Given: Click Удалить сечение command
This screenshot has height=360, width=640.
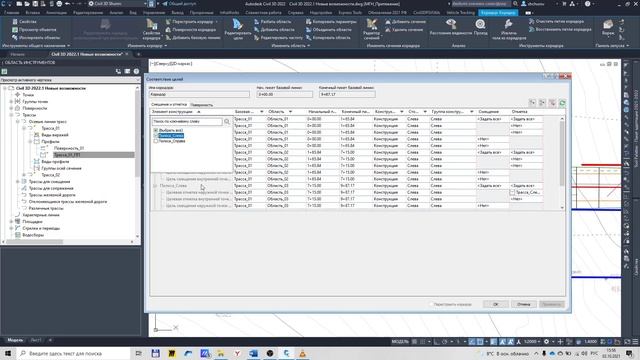Looking at the screenshot, I should tap(403, 30).
